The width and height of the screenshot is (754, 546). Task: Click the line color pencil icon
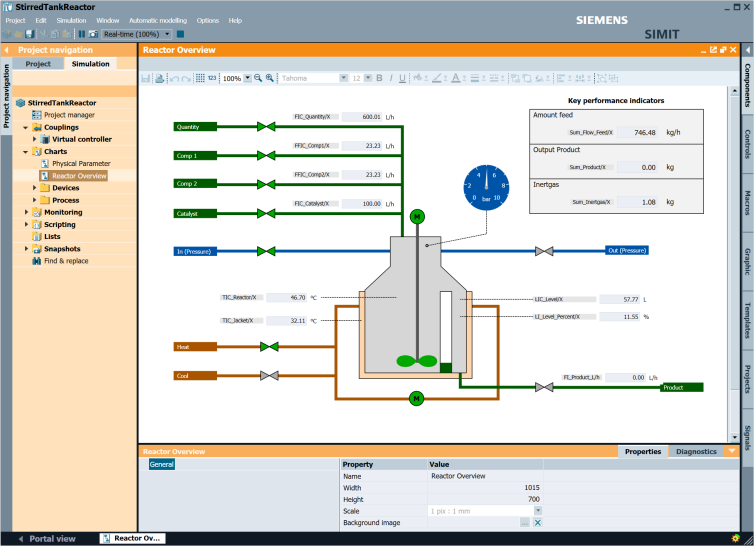coord(437,78)
